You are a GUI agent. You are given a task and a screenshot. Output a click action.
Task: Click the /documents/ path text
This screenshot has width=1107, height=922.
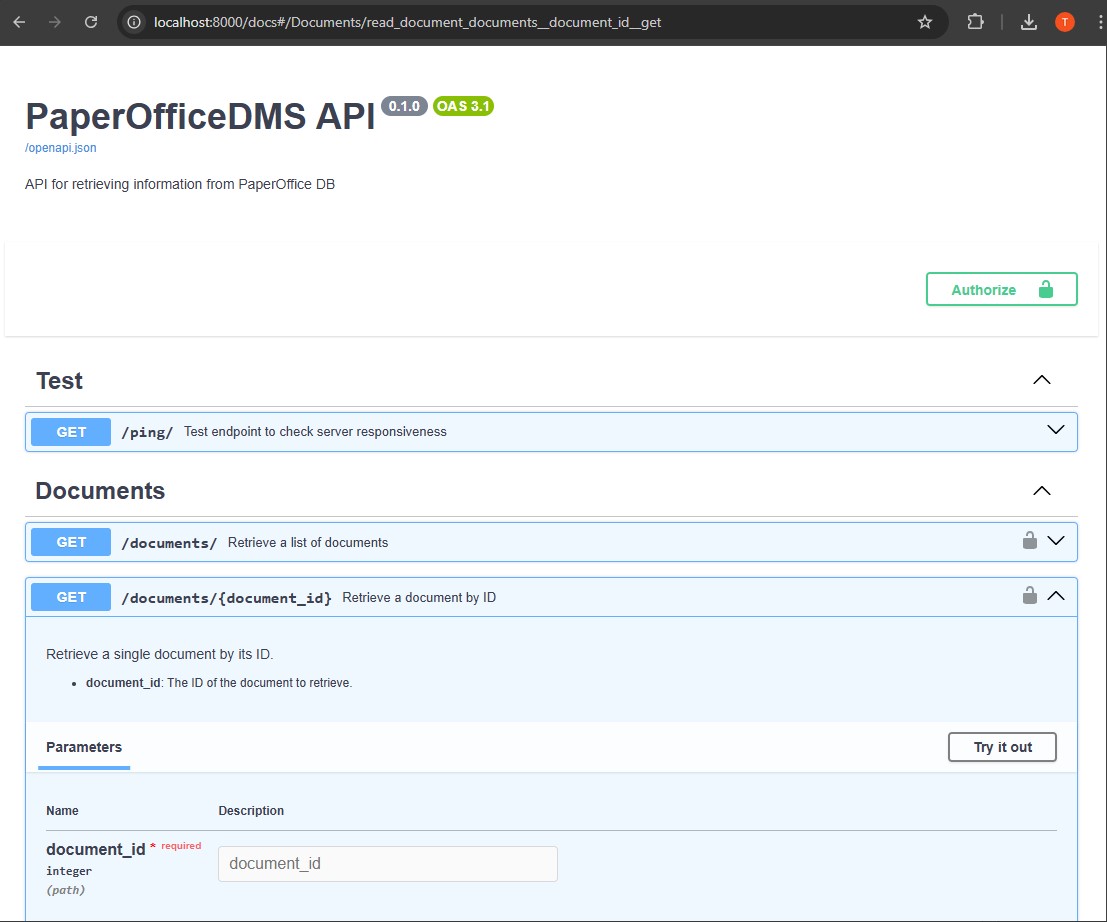(169, 543)
